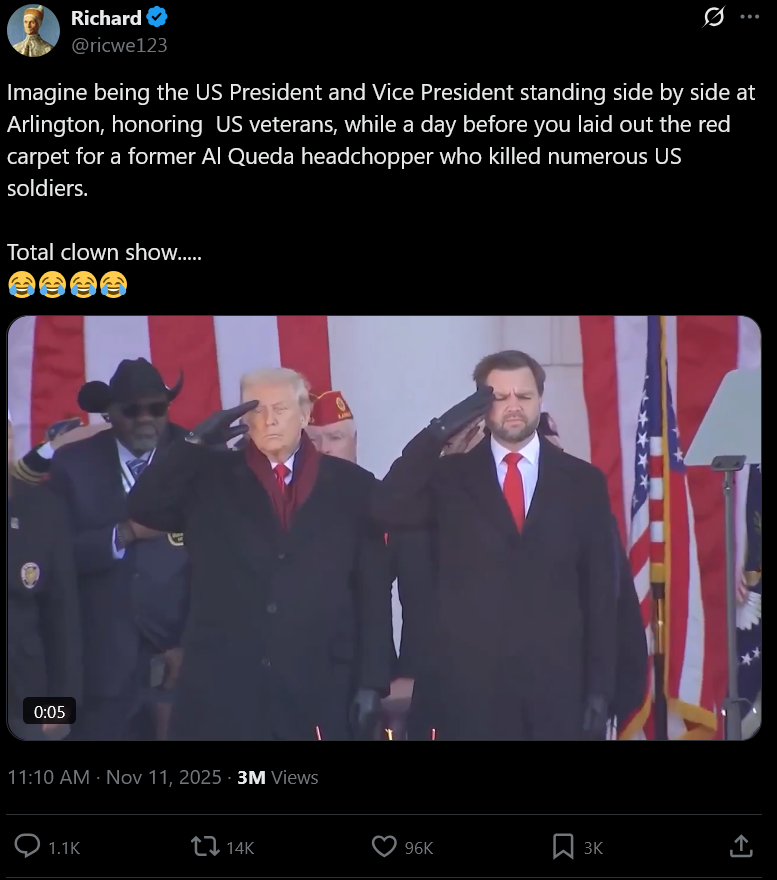Viewport: 777px width, 880px height.
Task: Click the 14K reposts count
Action: tap(240, 847)
